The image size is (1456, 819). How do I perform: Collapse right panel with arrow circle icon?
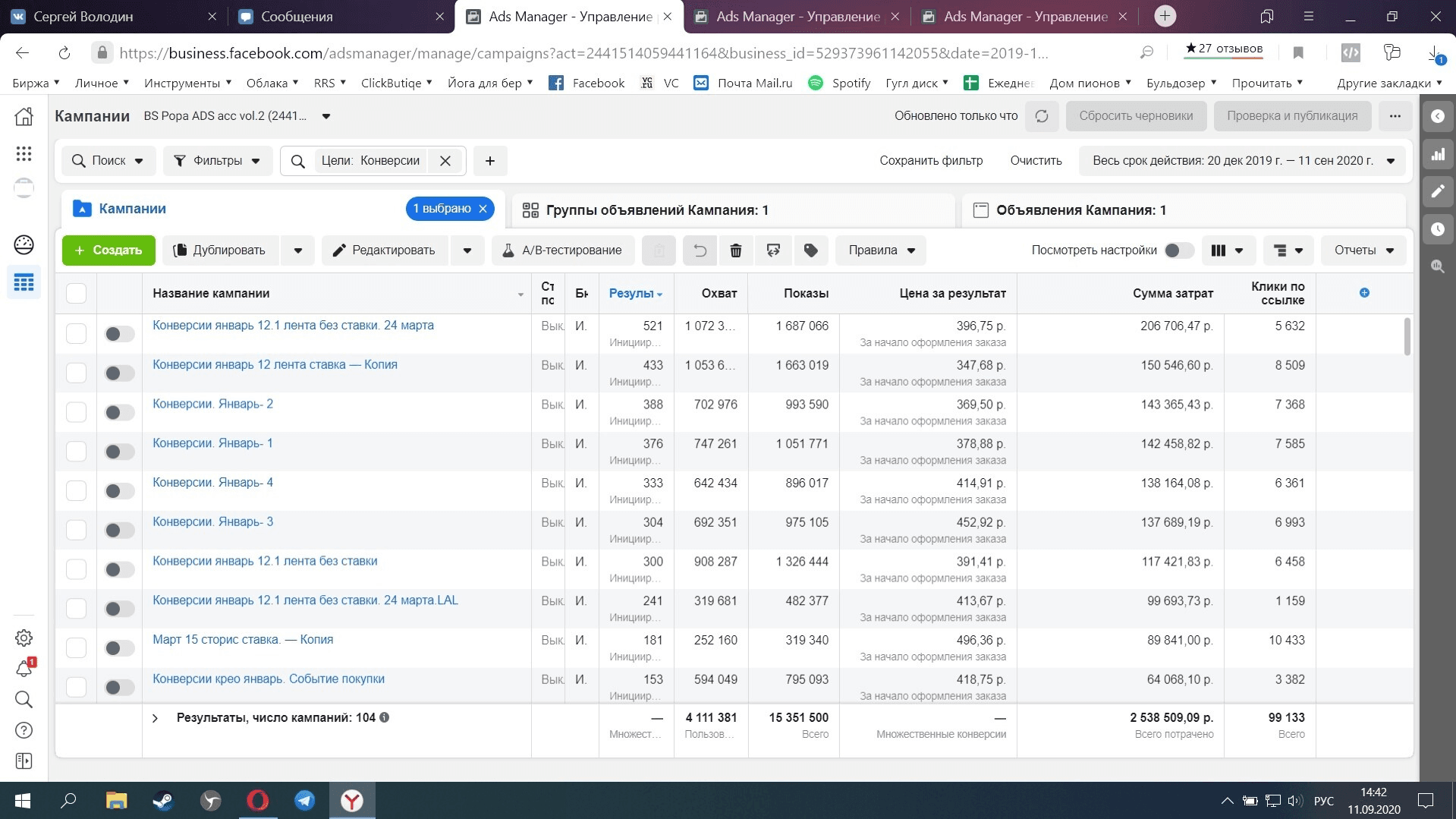(1438, 116)
